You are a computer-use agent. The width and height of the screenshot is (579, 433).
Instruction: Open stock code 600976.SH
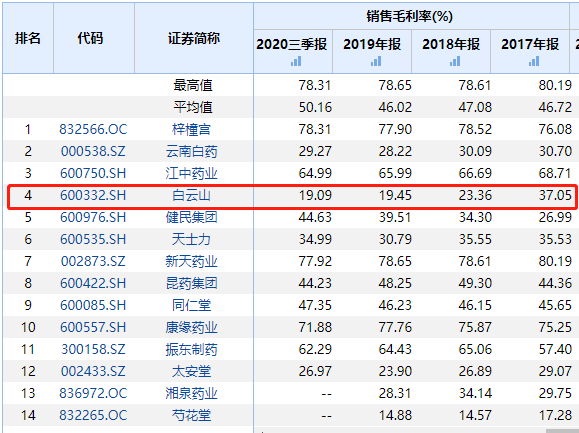click(93, 217)
